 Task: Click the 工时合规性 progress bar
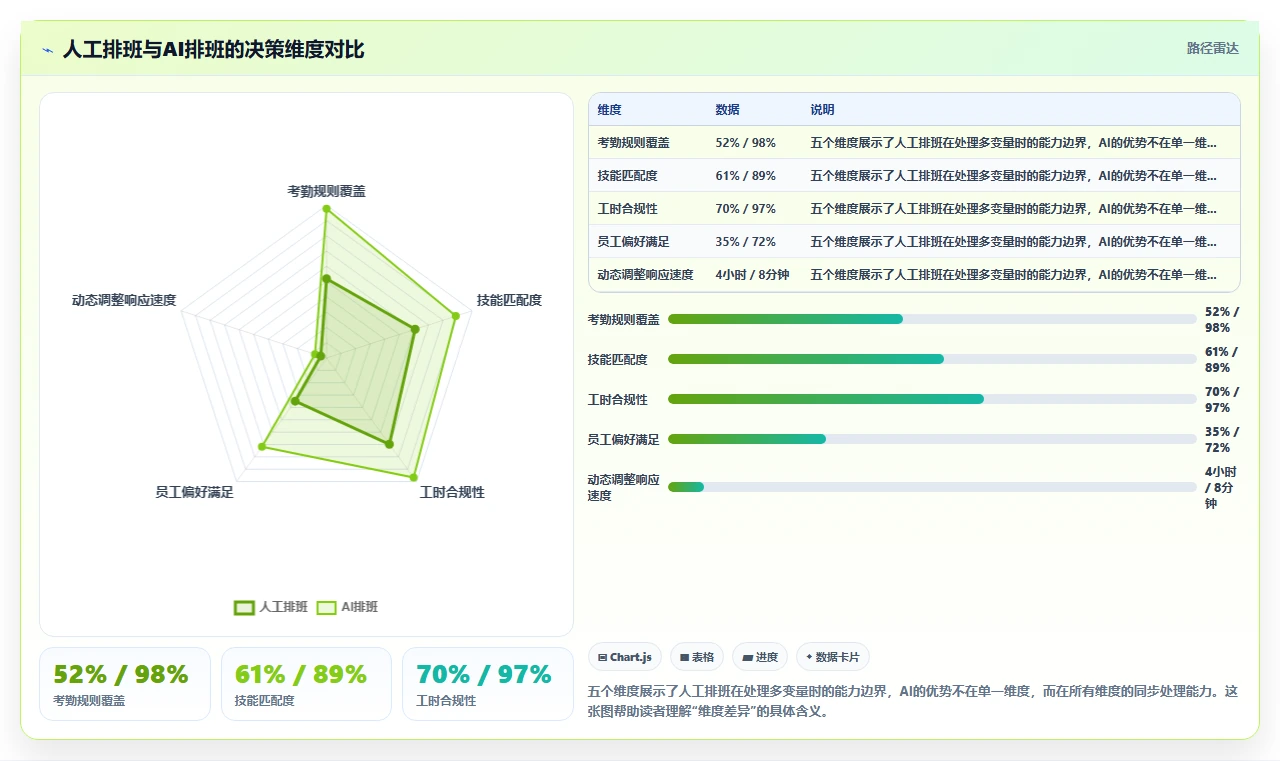point(932,399)
